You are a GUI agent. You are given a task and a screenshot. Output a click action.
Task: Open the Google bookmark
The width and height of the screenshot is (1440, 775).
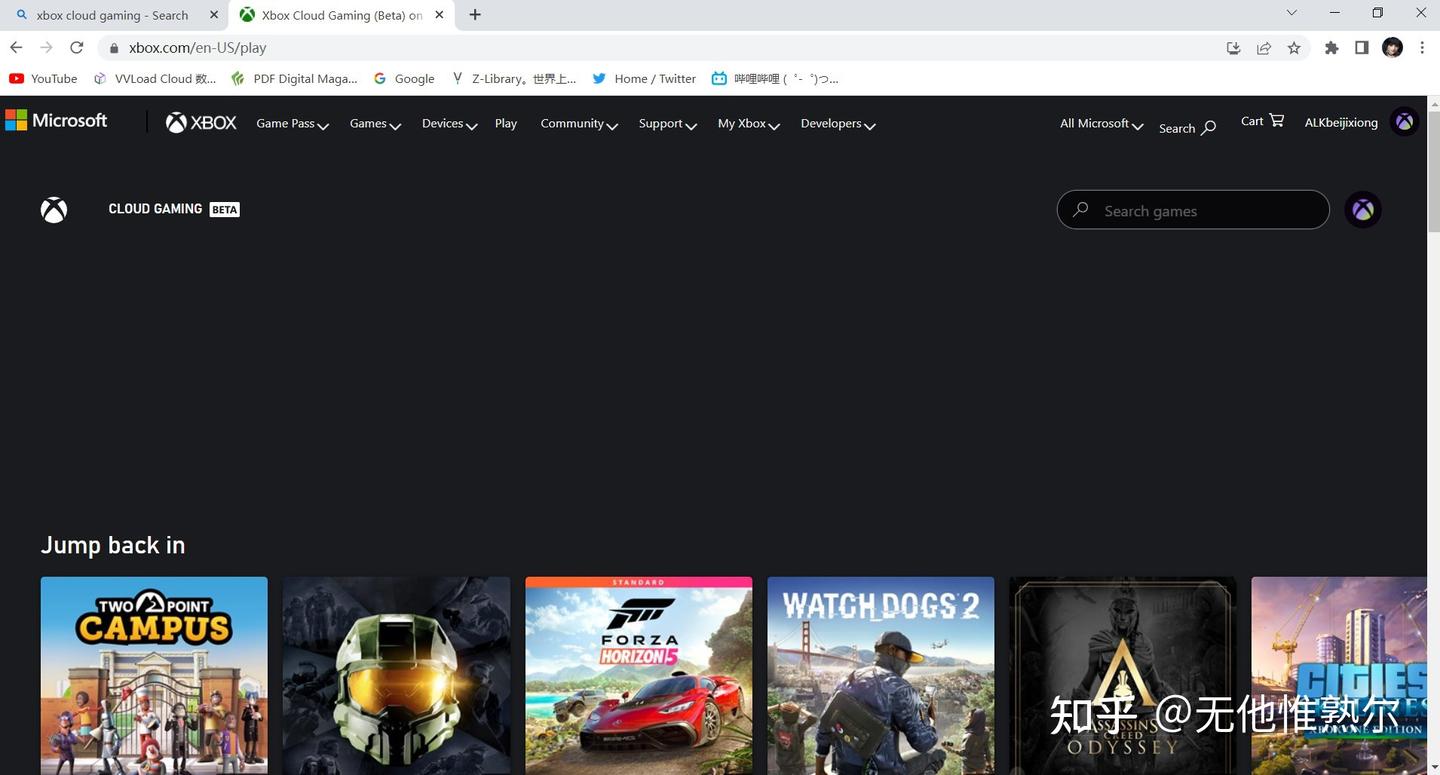404,79
